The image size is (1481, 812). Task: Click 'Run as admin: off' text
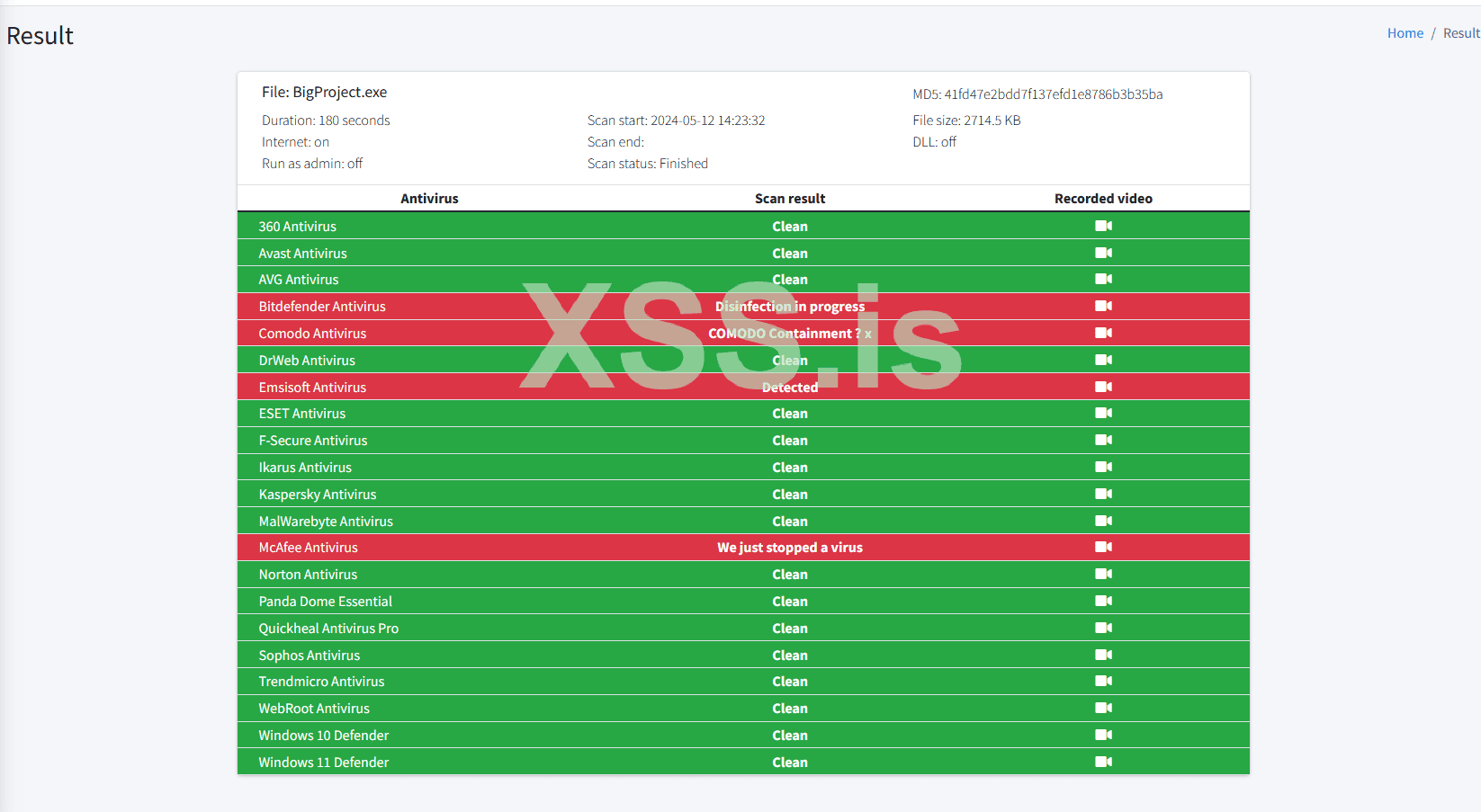312,164
